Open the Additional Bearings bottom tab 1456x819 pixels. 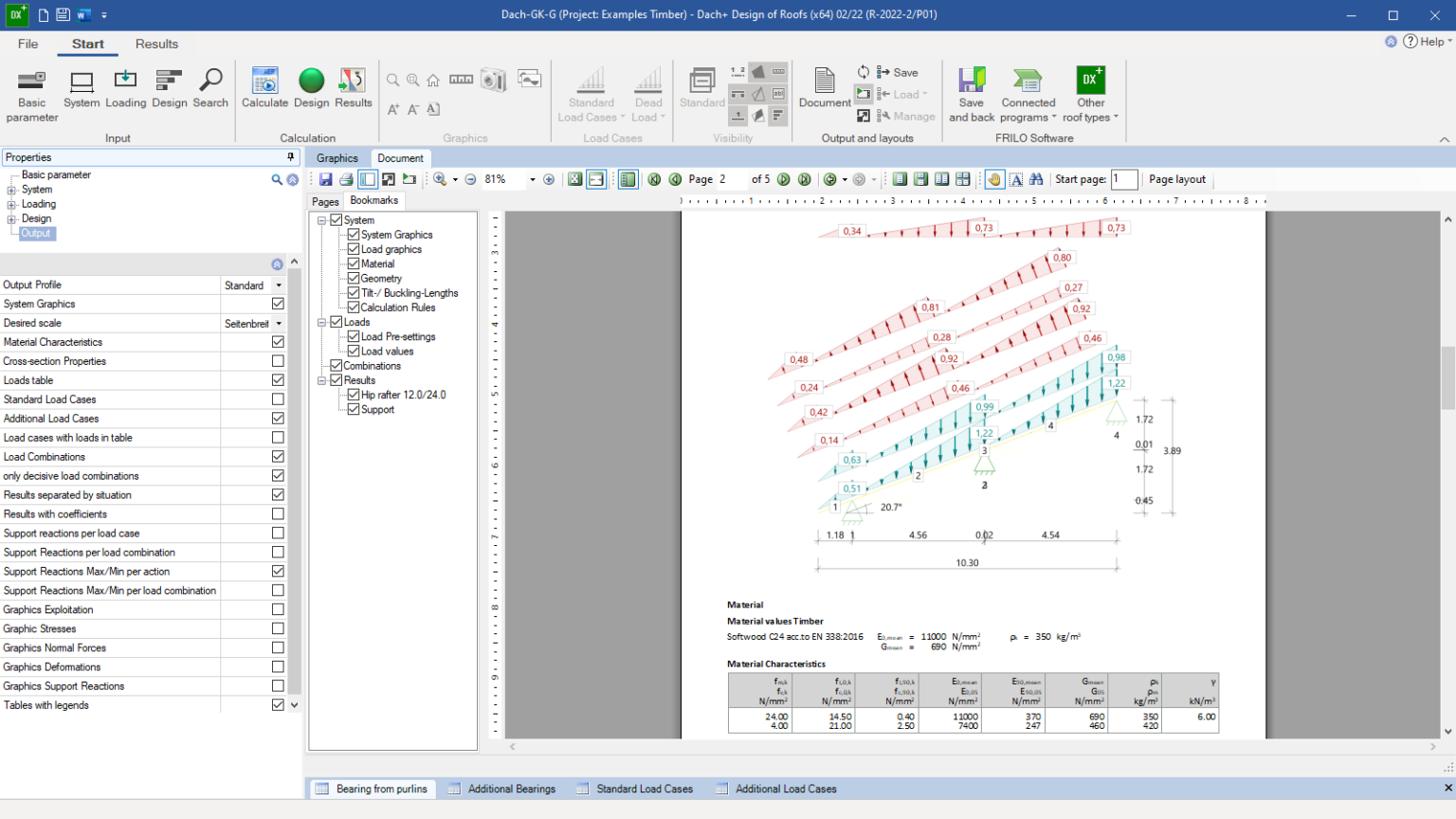pyautogui.click(x=511, y=789)
